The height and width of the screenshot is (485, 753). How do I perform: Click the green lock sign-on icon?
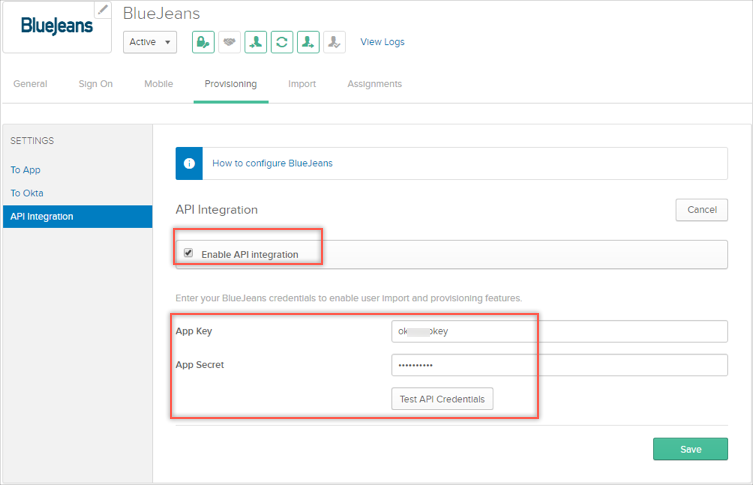[203, 42]
